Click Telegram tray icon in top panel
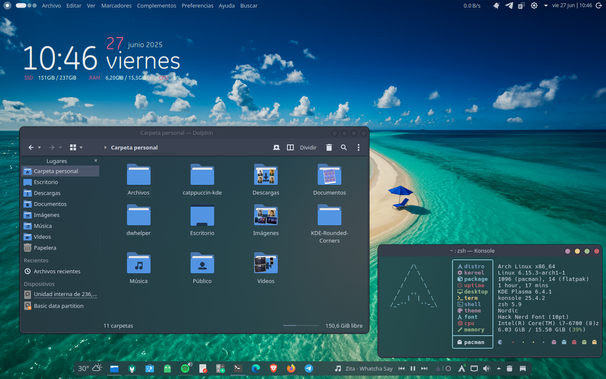Screen dimensions: 606x379 [x=509, y=6]
